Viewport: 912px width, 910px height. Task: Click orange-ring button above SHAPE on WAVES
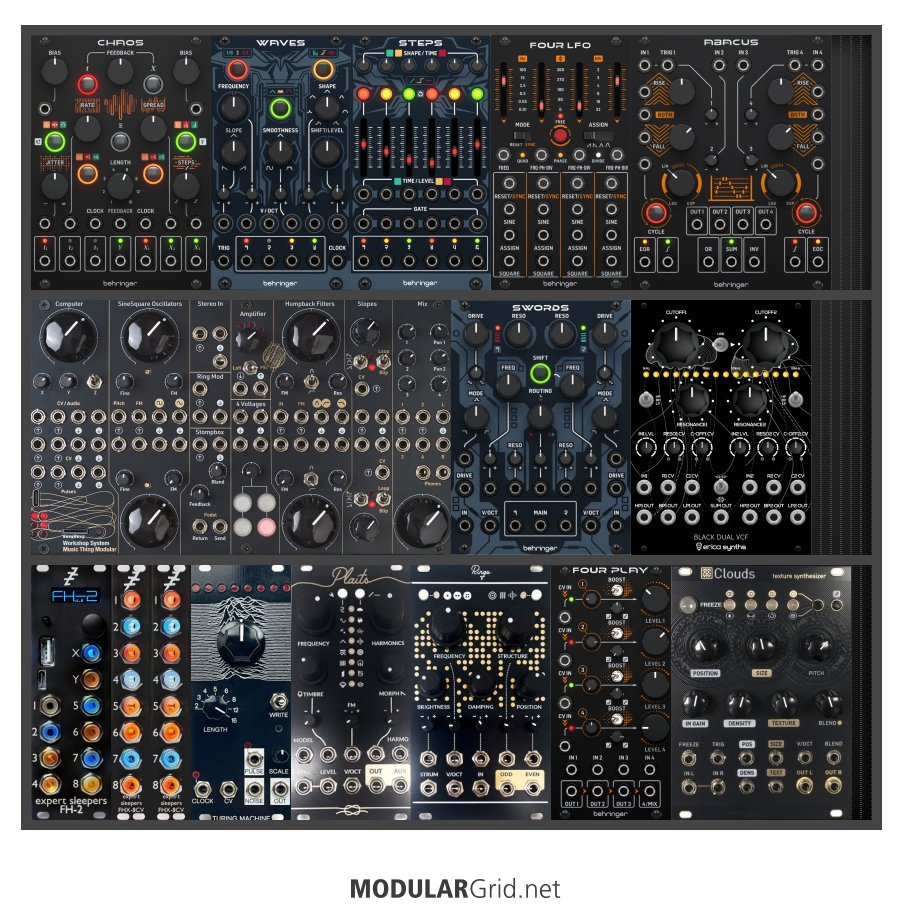click(323, 70)
